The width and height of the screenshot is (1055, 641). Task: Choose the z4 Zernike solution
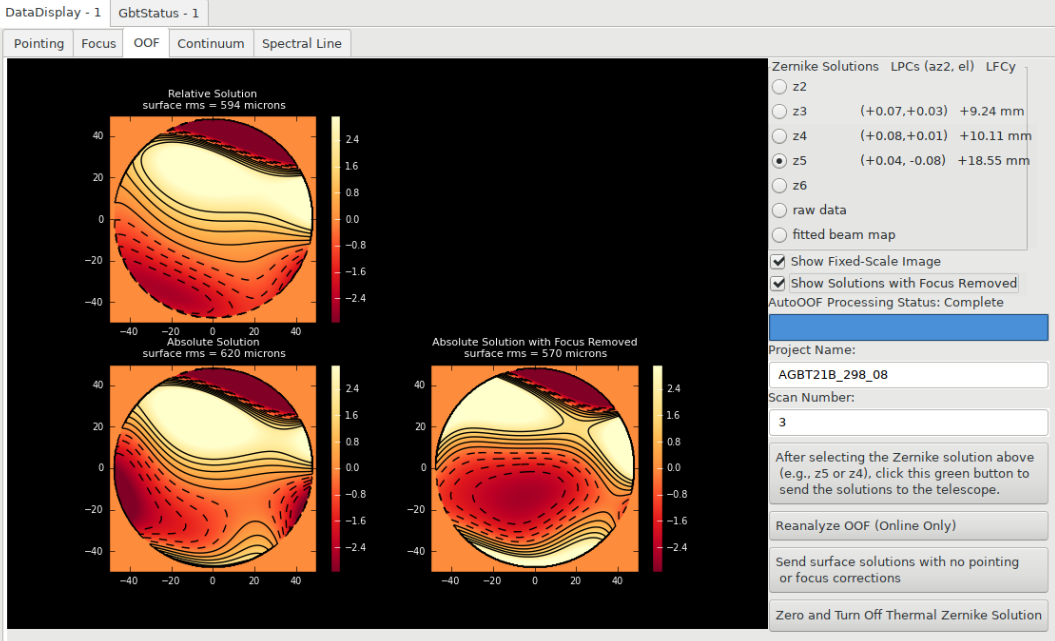coord(779,136)
